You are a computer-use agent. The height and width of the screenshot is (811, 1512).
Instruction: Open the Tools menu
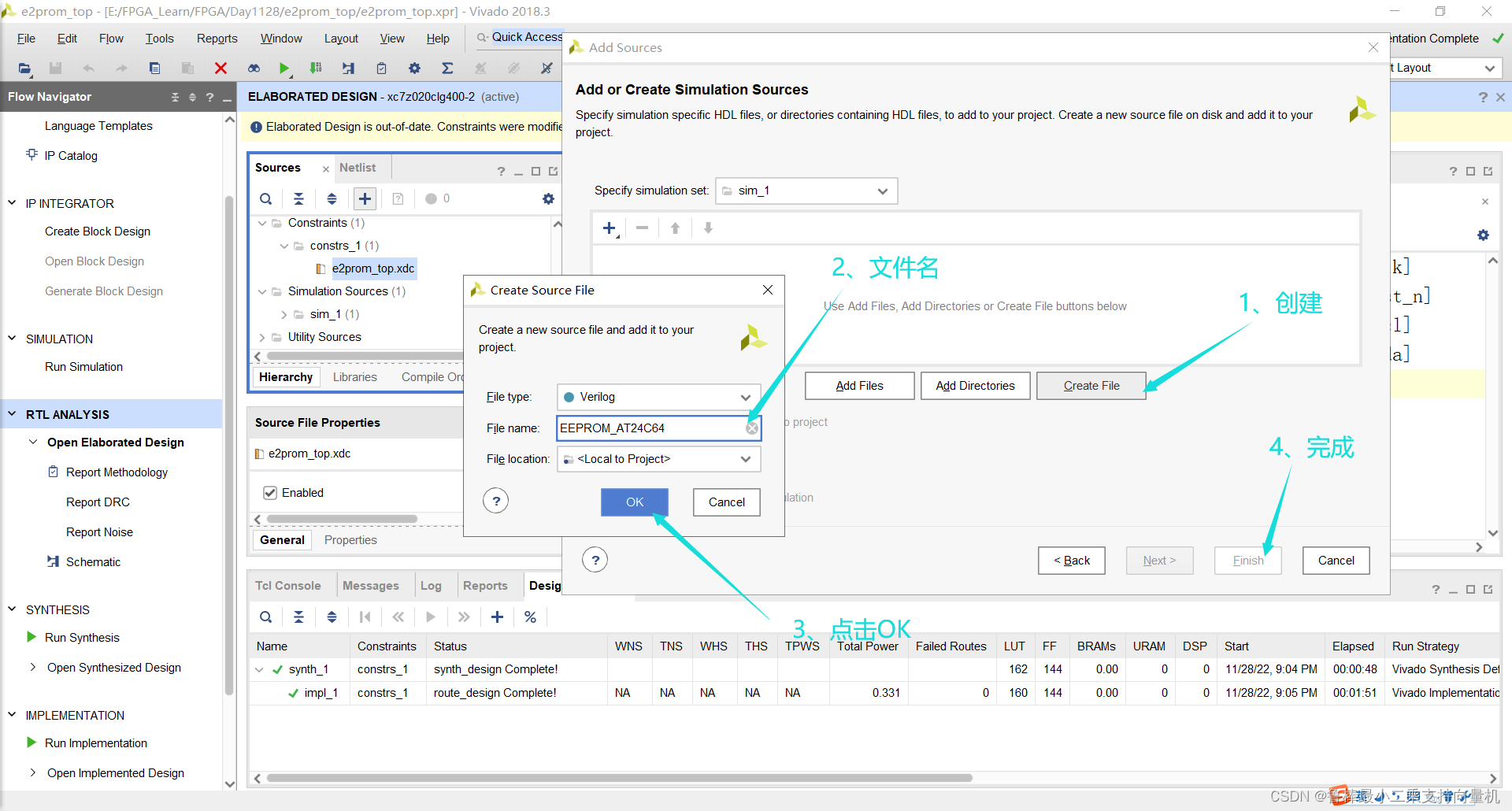[x=159, y=39]
